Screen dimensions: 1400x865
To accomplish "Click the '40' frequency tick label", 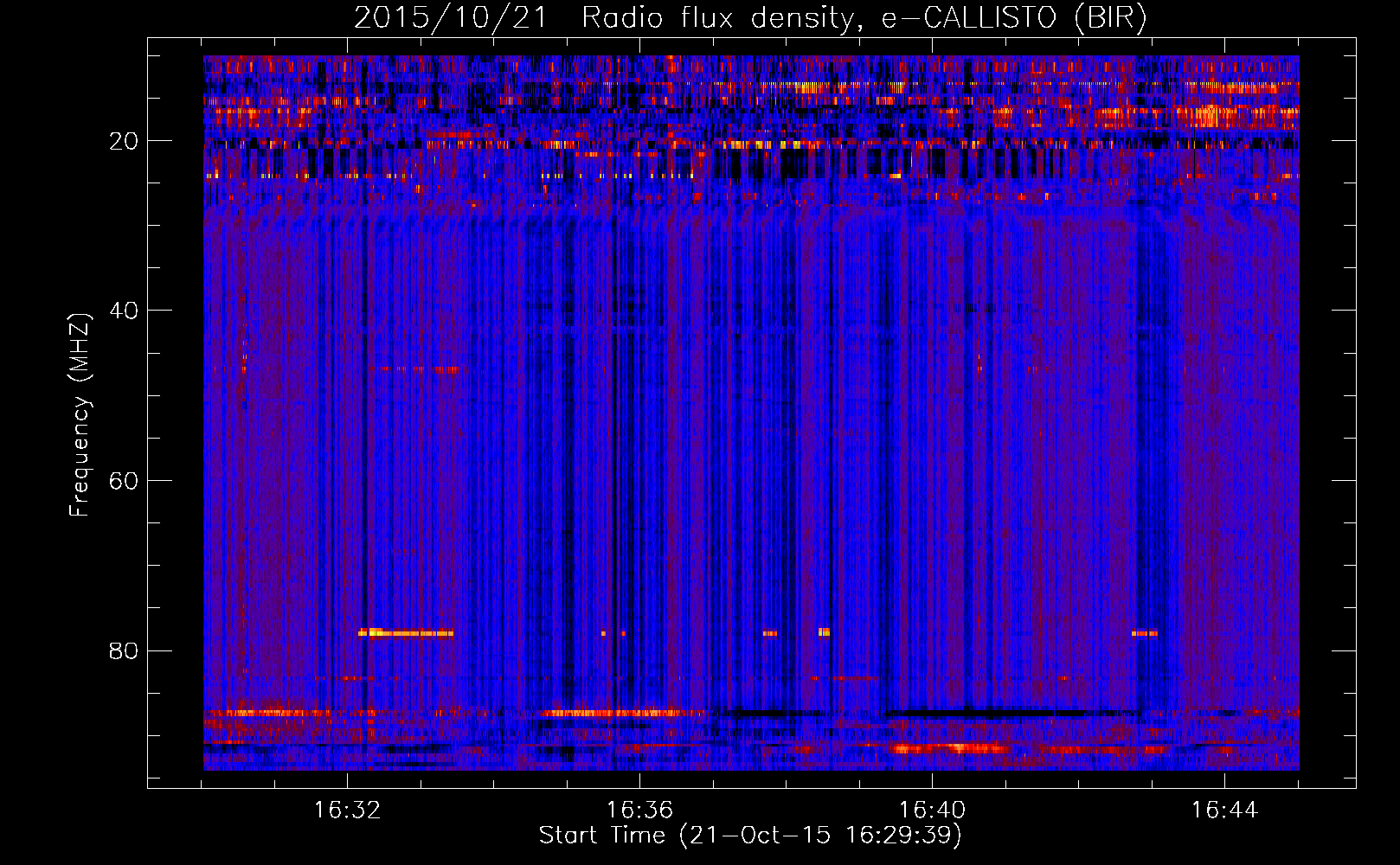I will tap(125, 311).
